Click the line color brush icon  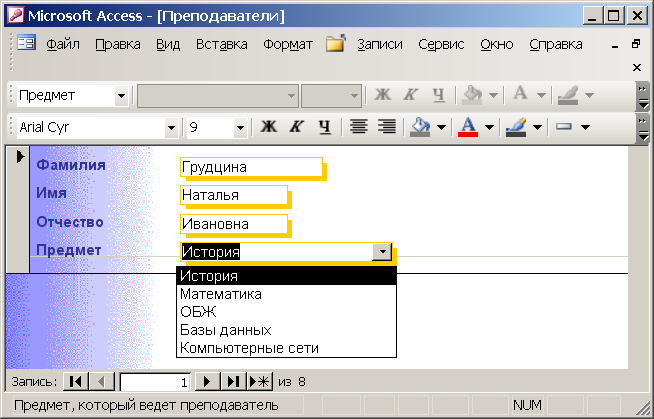[x=516, y=127]
